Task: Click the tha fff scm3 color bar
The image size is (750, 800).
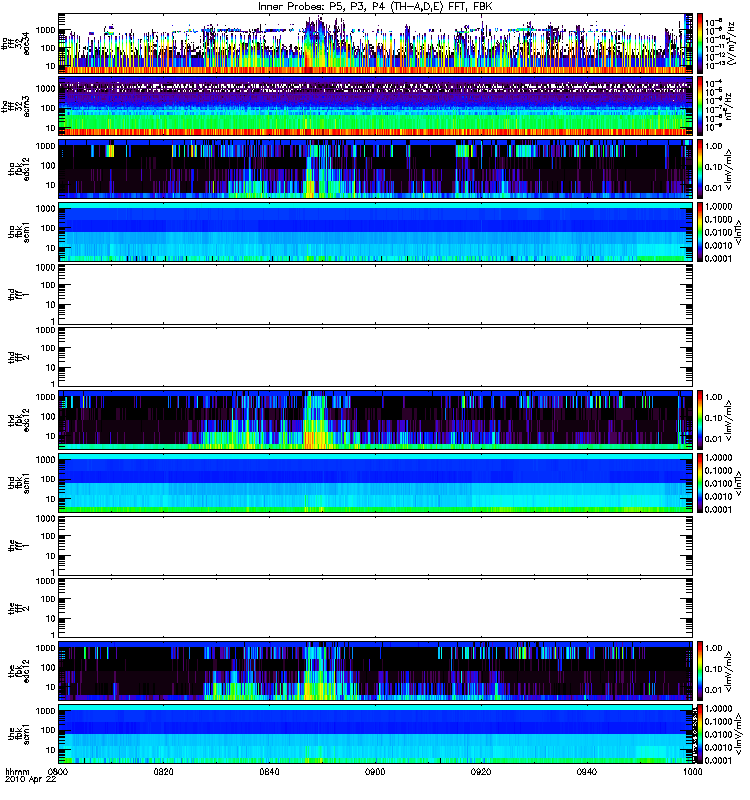Action: pos(700,106)
